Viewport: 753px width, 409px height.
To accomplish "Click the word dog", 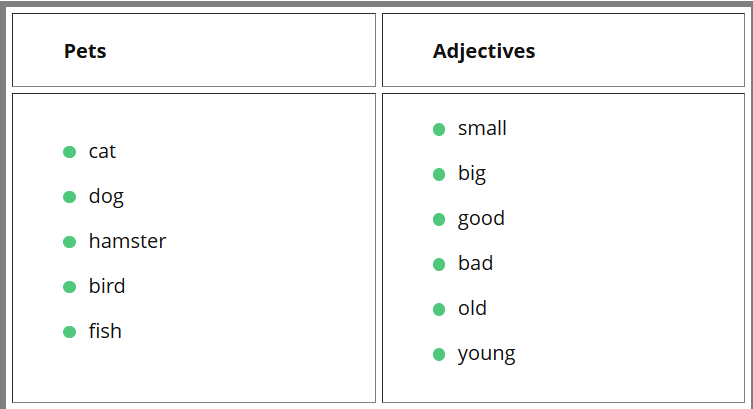I will click(x=106, y=197).
